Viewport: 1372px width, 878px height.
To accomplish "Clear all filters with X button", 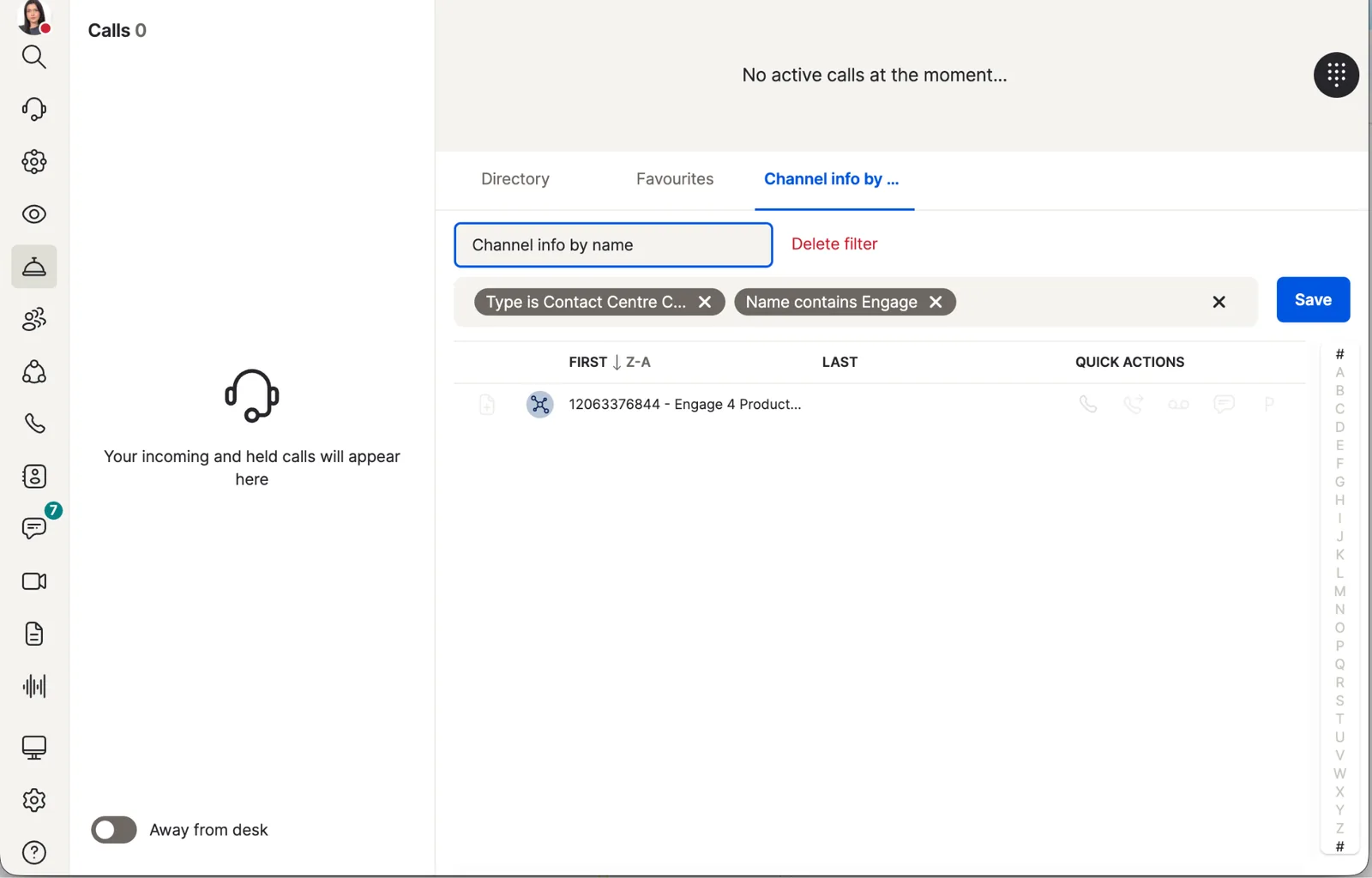I will click(1219, 302).
